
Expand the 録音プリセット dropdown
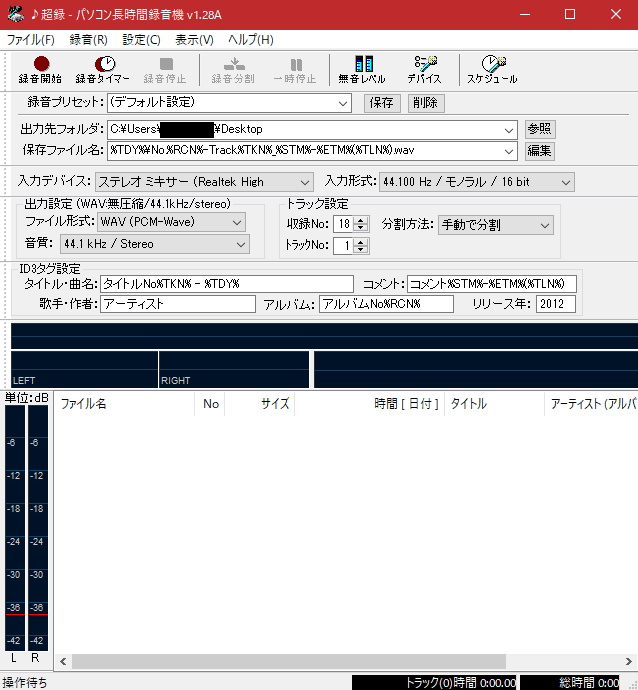(343, 103)
